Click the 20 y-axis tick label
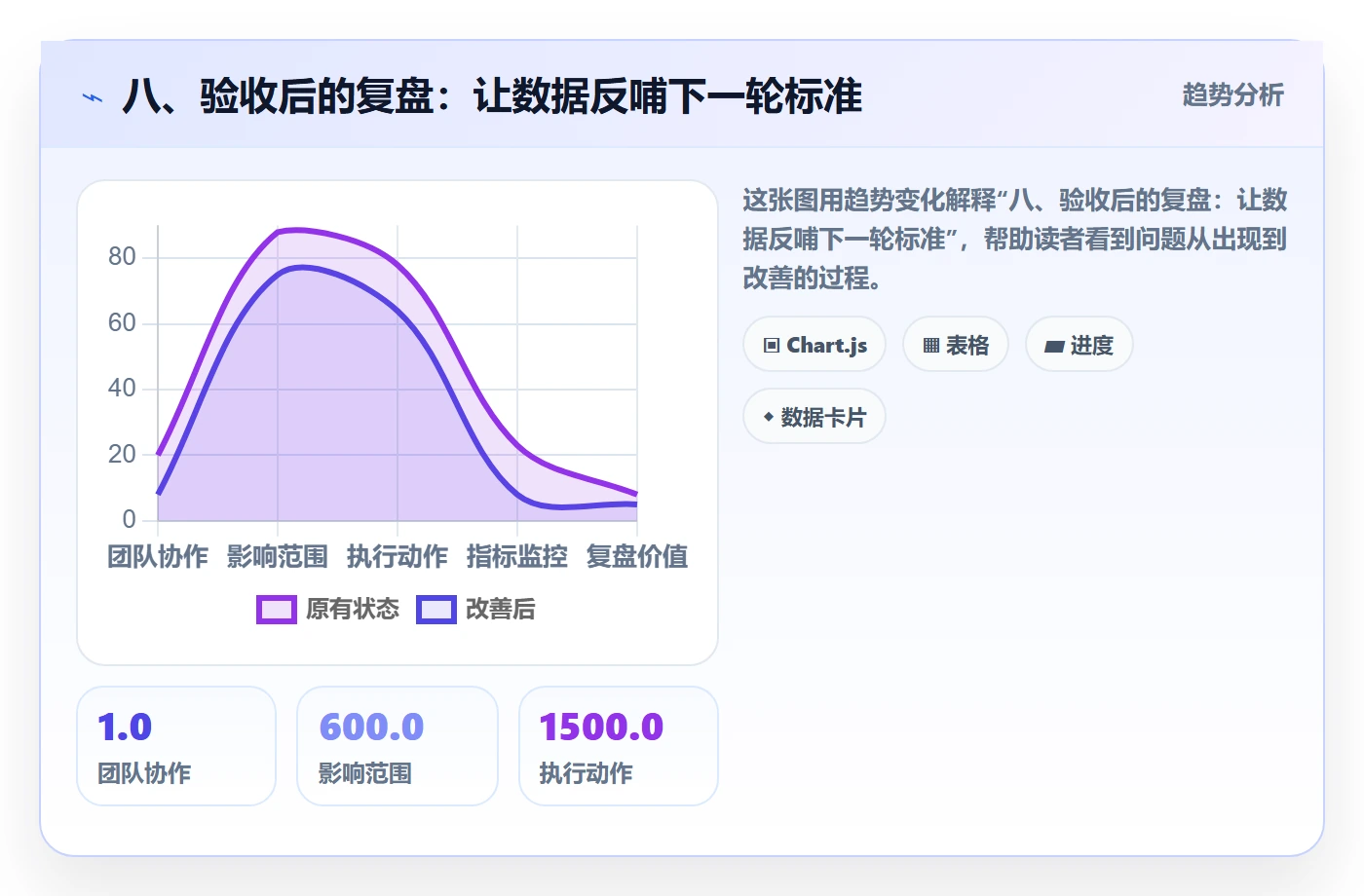1364x896 pixels. pos(122,454)
